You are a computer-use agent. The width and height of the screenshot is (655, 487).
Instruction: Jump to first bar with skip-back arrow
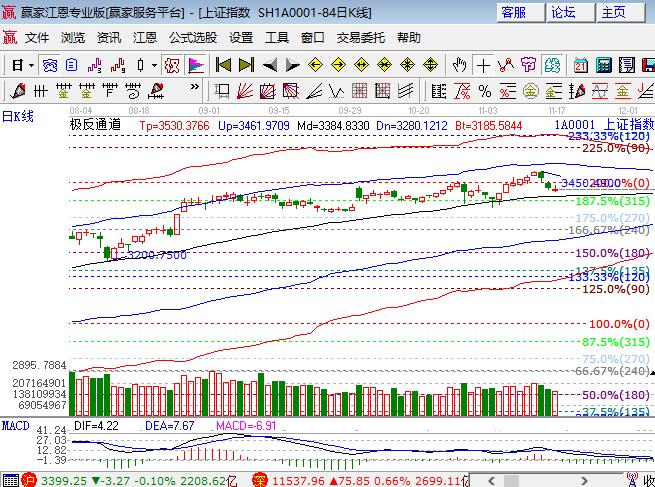(x=223, y=65)
